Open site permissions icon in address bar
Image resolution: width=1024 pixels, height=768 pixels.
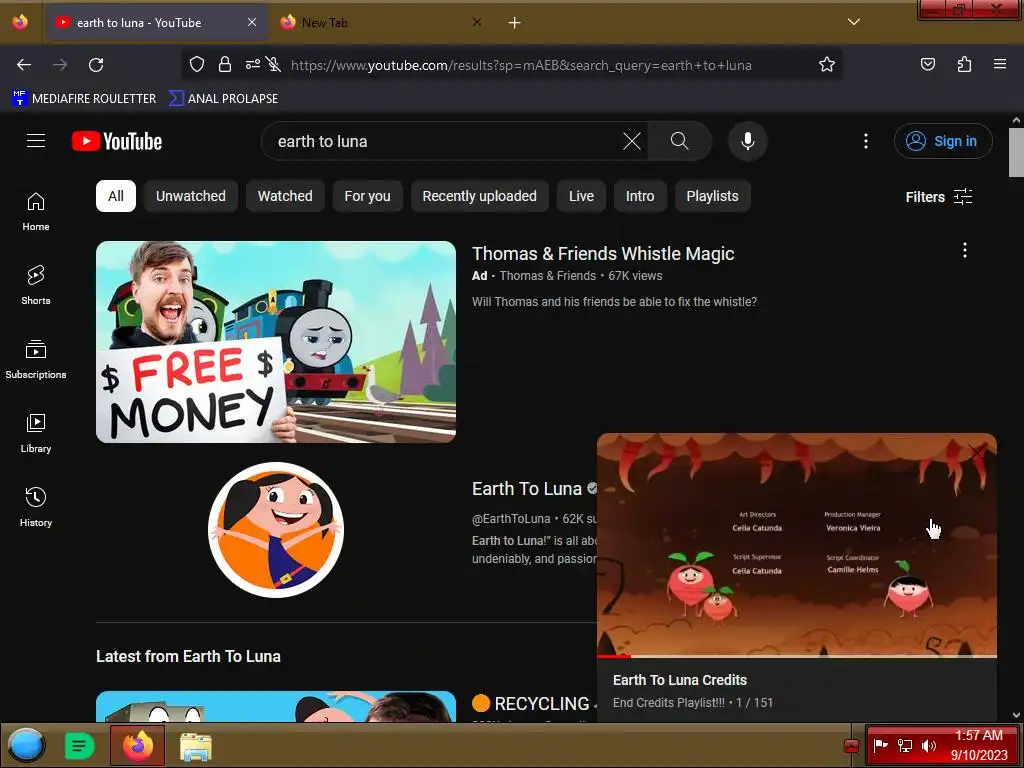tap(253, 65)
